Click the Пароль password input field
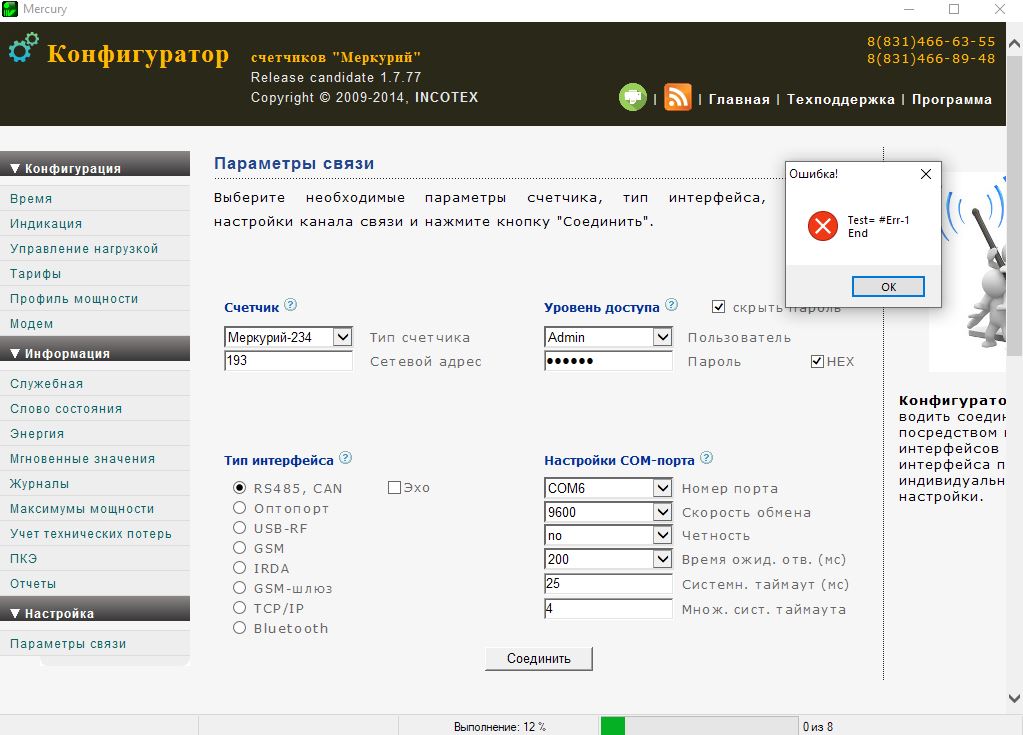This screenshot has width=1023, height=735. coord(608,361)
